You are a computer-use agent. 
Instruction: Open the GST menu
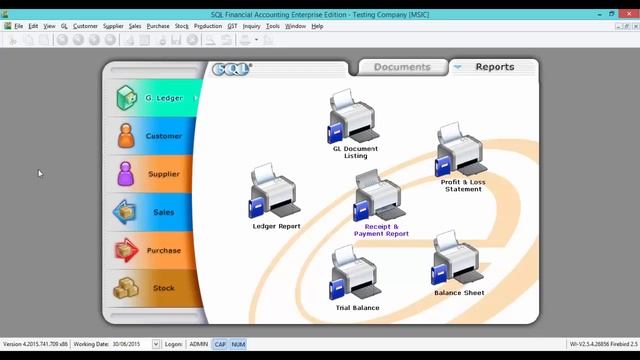232,26
